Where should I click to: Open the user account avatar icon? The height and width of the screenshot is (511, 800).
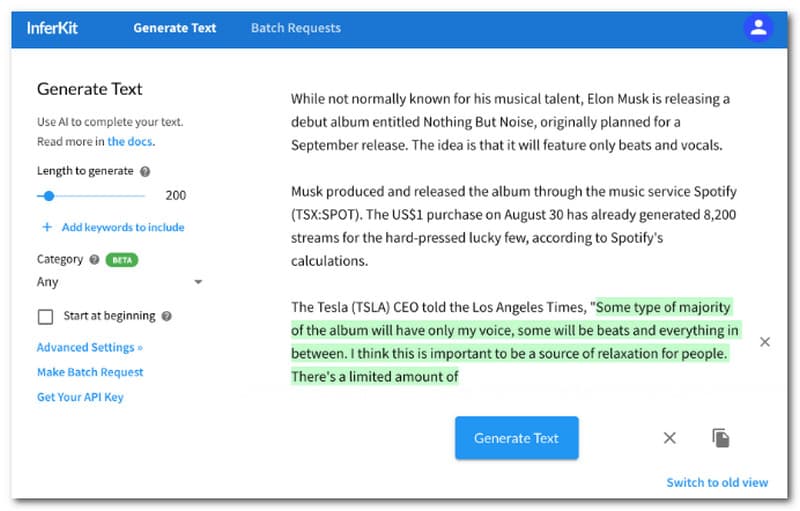click(x=758, y=28)
